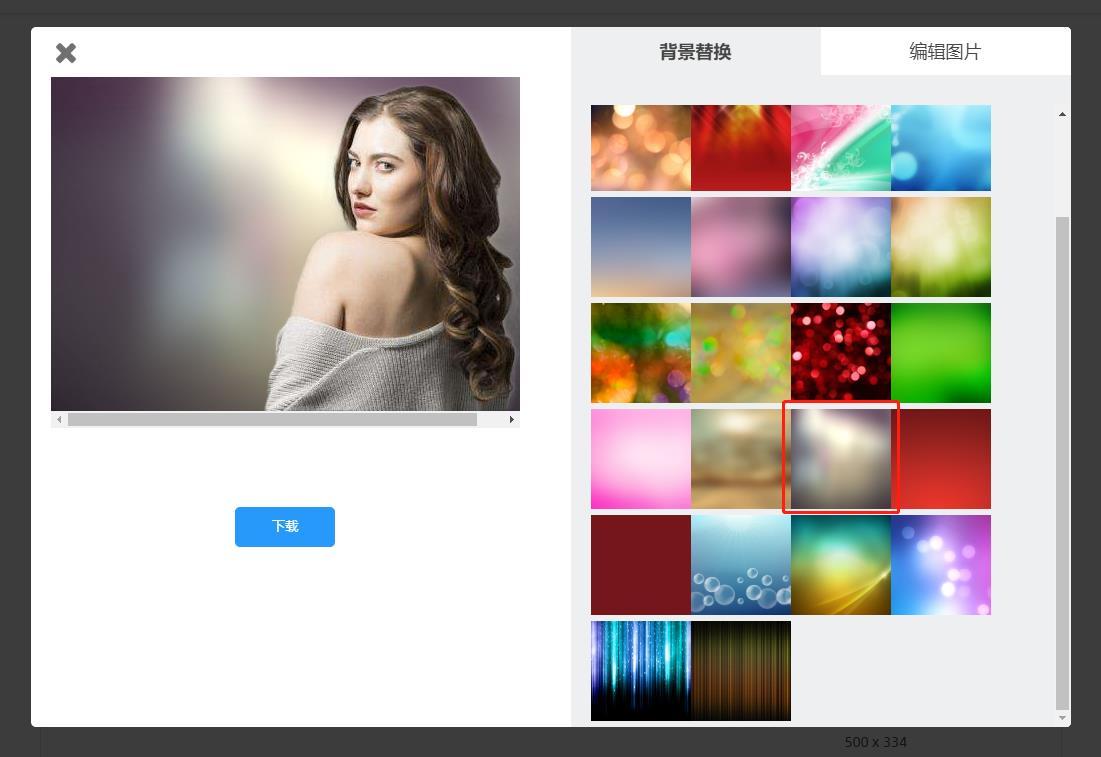Click the down arrow of background list scrollbar
This screenshot has height=757, width=1101.
1062,718
